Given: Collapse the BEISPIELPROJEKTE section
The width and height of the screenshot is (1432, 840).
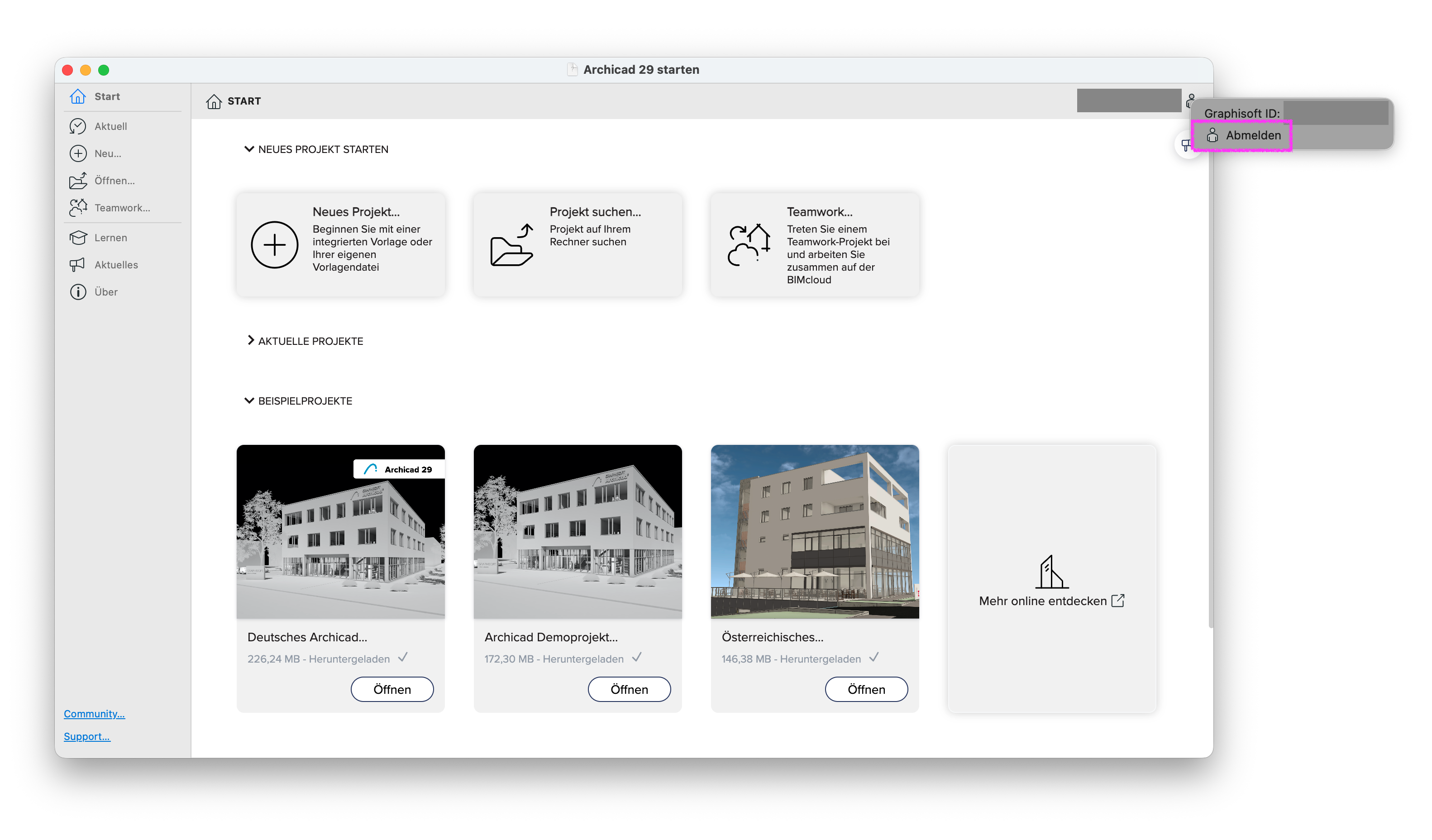Looking at the screenshot, I should coord(249,401).
